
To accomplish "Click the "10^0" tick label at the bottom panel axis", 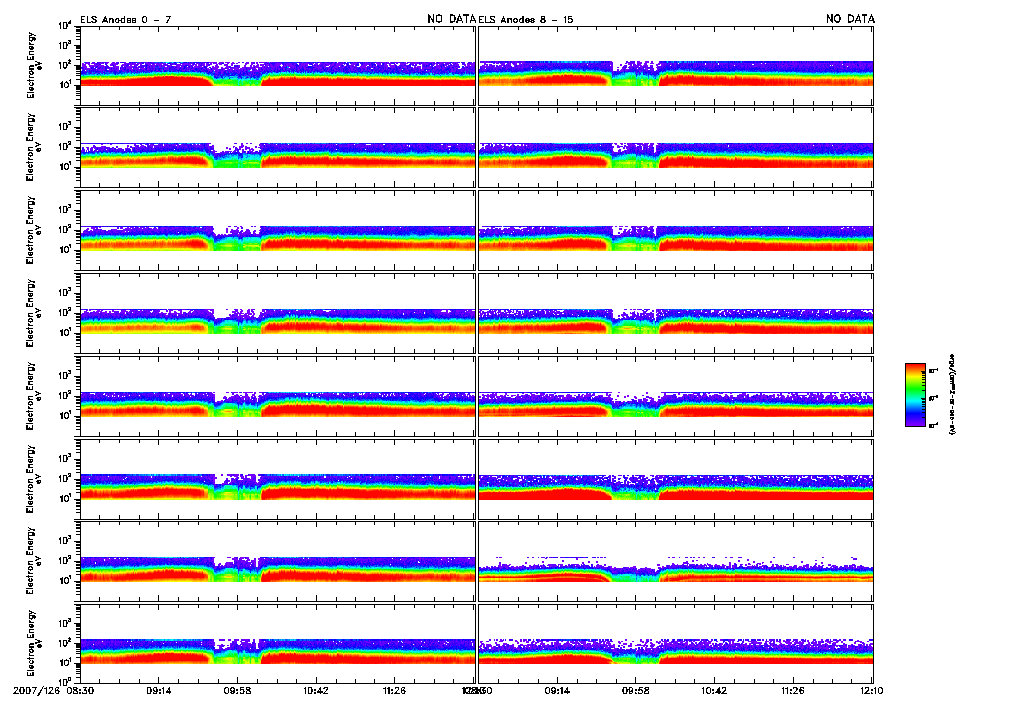I will pos(65,681).
